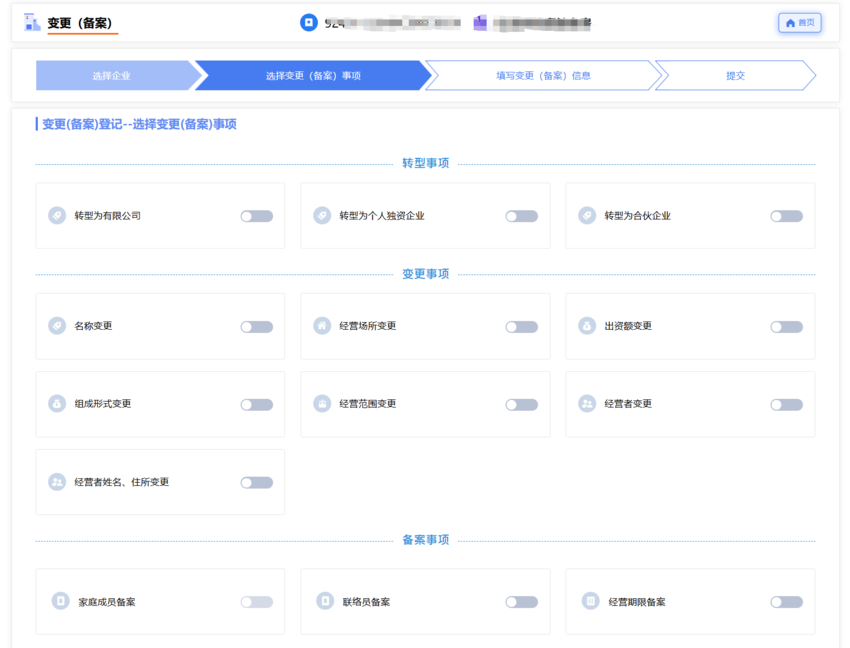Enable the 名称变更 toggle
This screenshot has height=648, width=850.
tap(256, 327)
